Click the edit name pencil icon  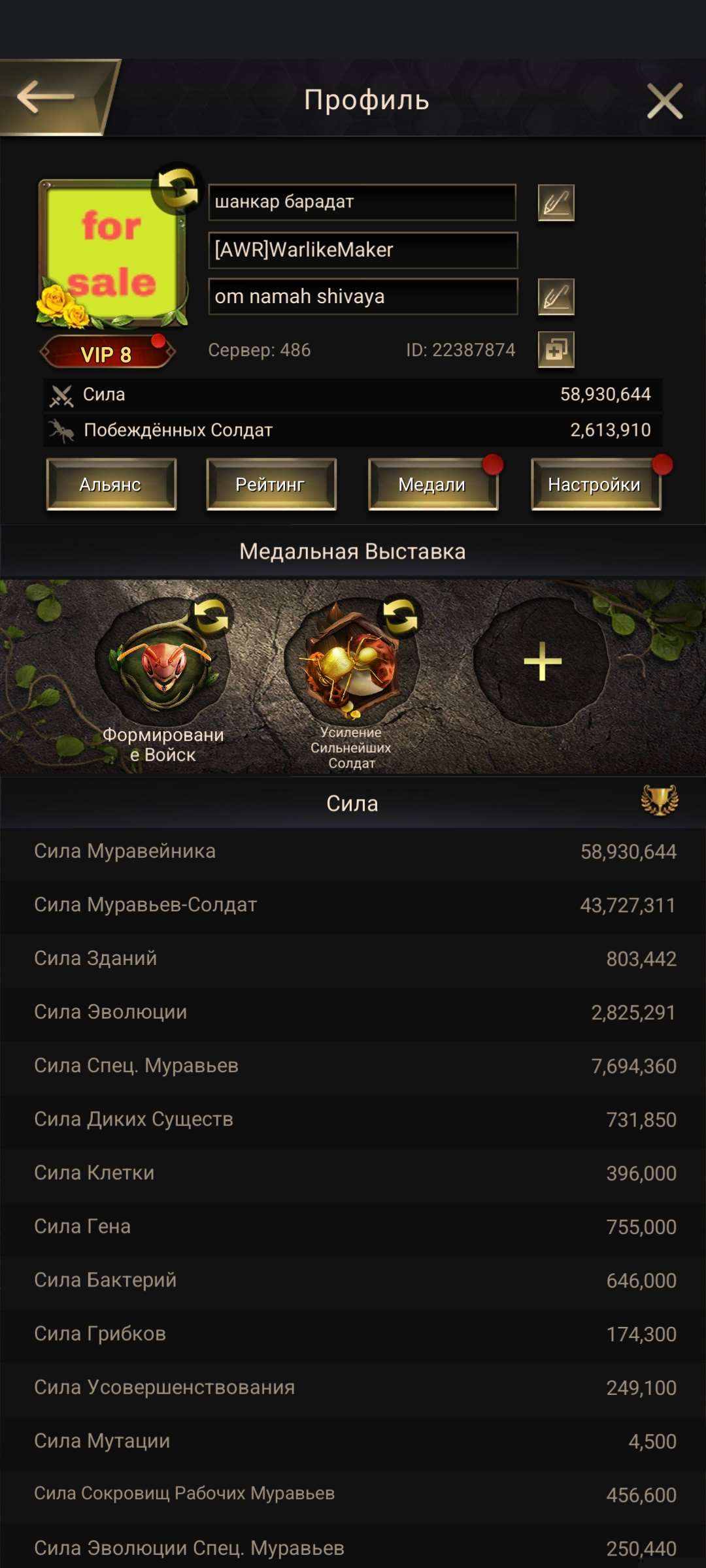coord(556,203)
